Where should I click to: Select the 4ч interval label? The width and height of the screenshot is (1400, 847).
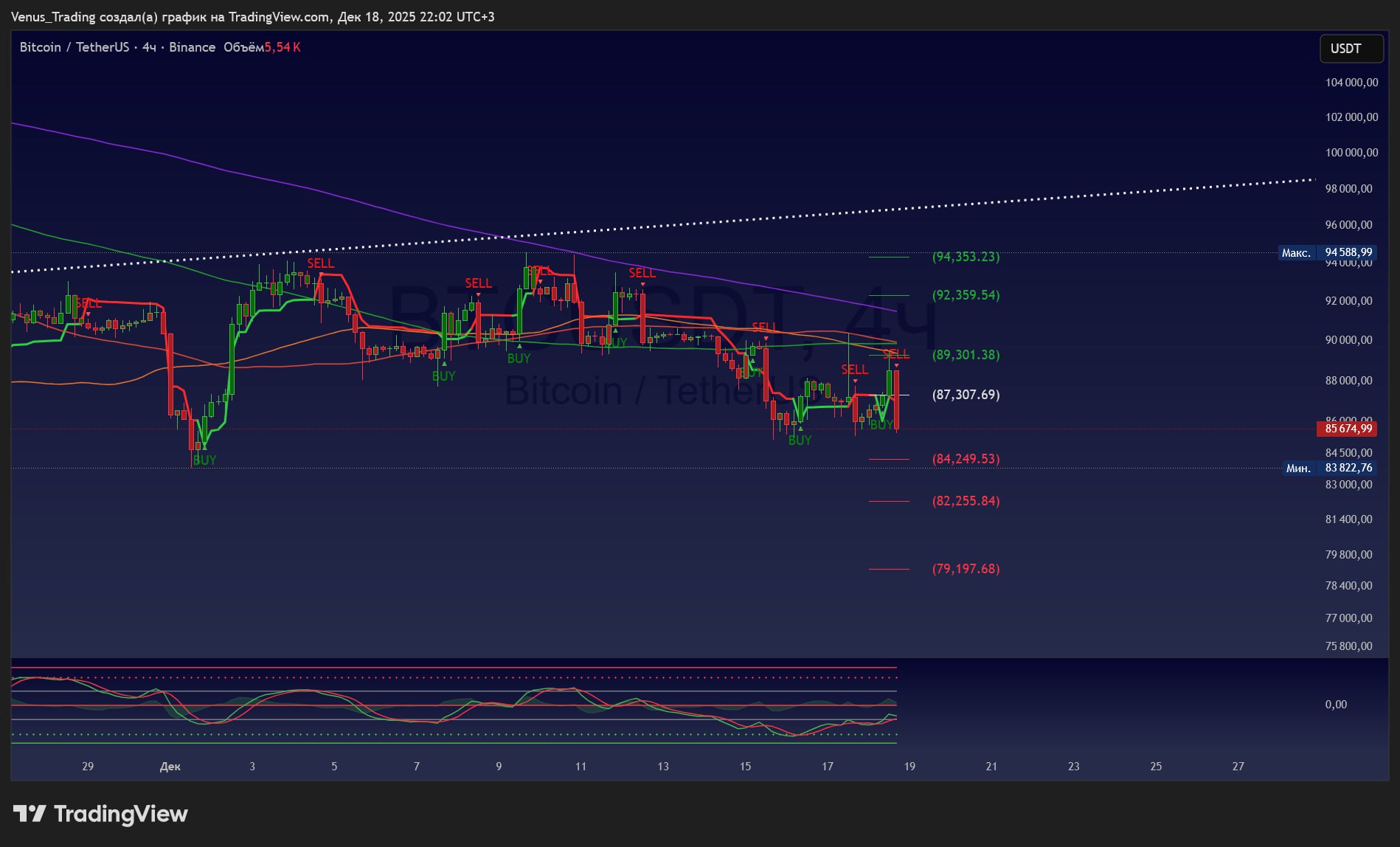[149, 47]
